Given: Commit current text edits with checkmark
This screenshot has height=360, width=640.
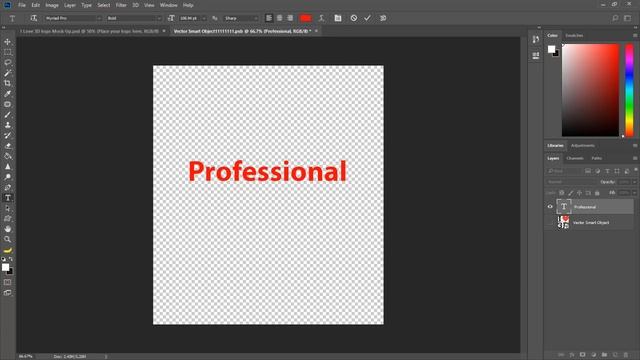Looking at the screenshot, I should click(x=367, y=18).
